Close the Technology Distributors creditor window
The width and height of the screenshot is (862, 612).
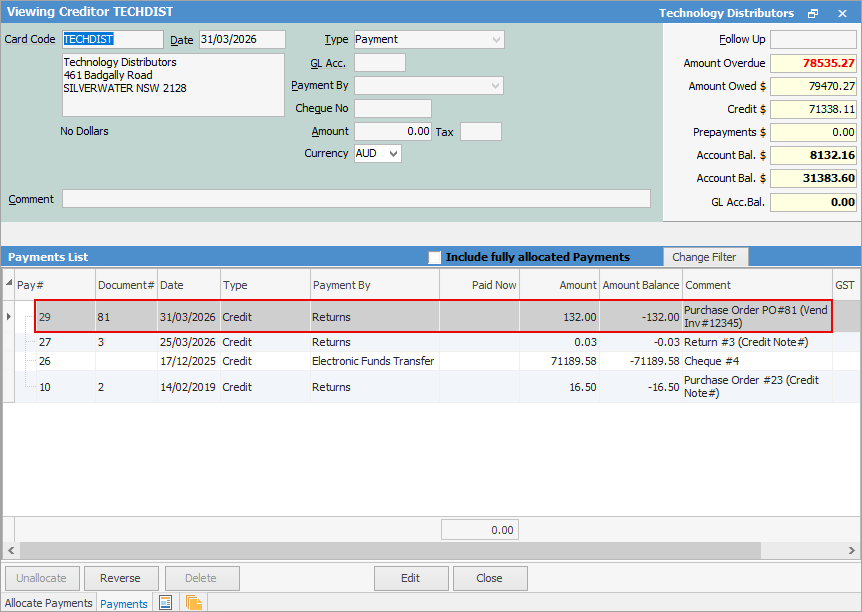pyautogui.click(x=842, y=13)
